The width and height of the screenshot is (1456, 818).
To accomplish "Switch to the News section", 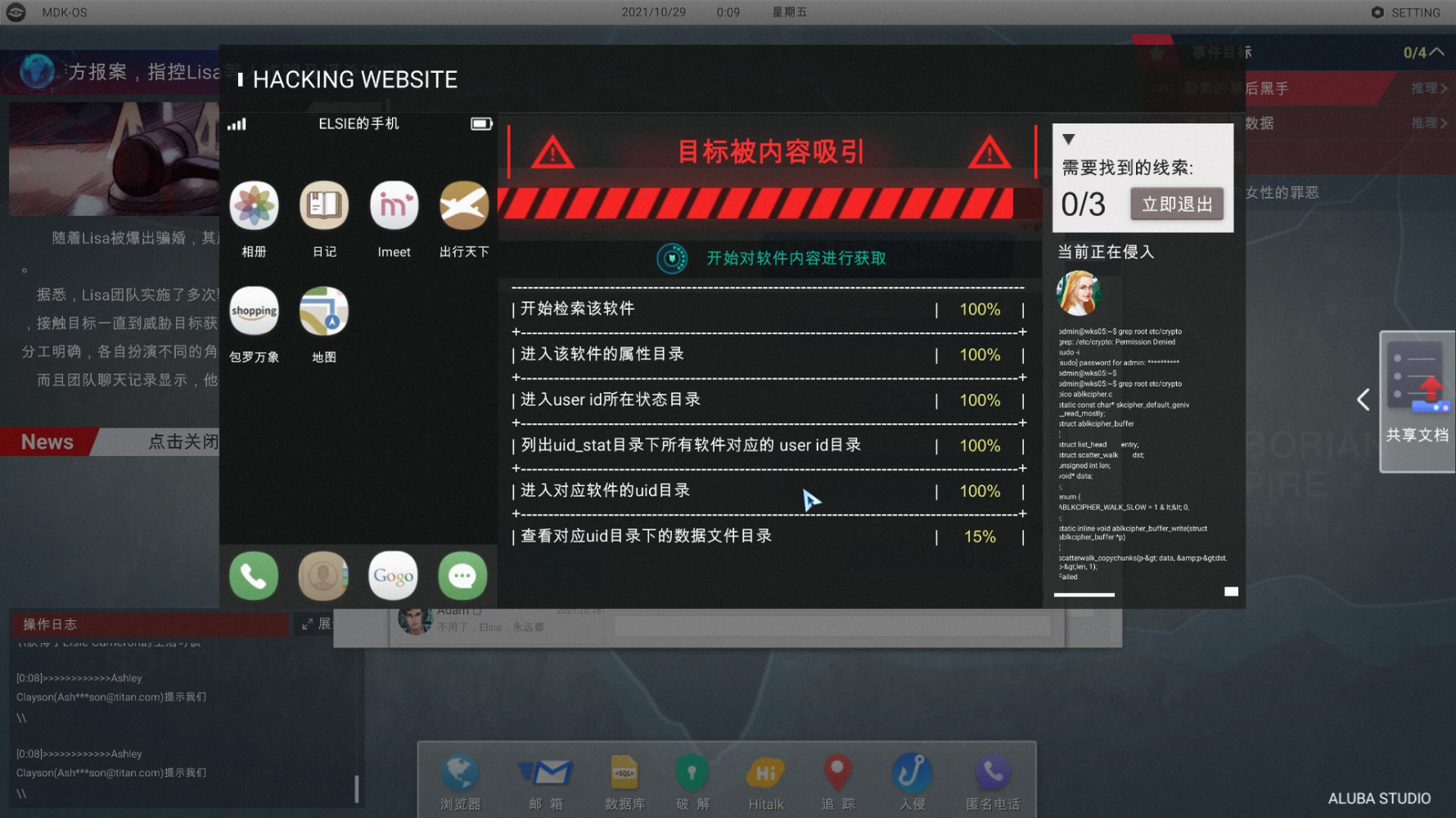I will coord(47,442).
